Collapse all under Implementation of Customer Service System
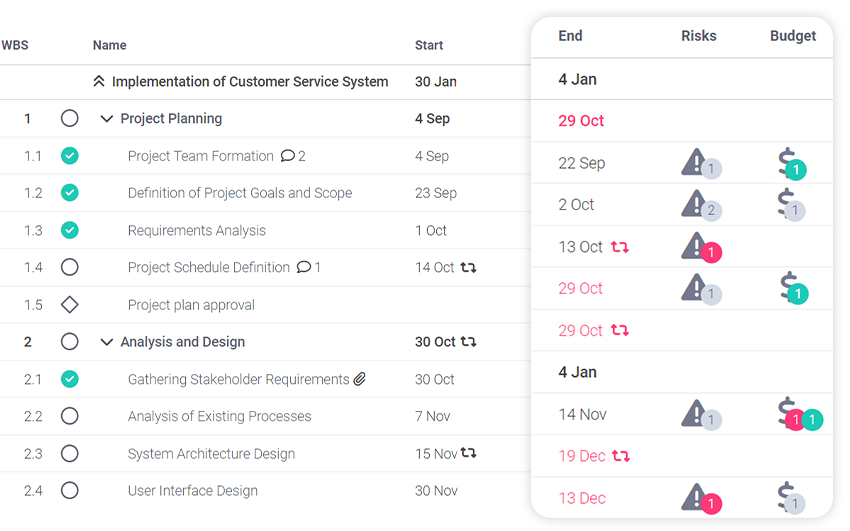This screenshot has width=850, height=531. [x=98, y=82]
